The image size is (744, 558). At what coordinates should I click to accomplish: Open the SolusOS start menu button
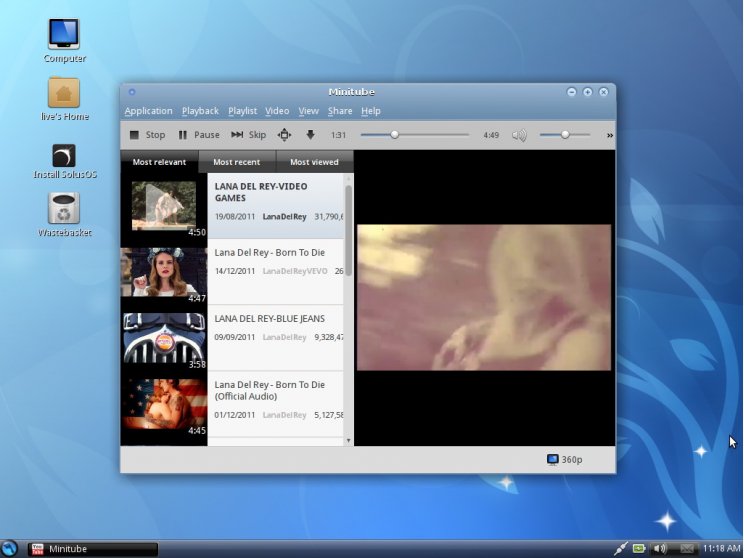(9, 549)
